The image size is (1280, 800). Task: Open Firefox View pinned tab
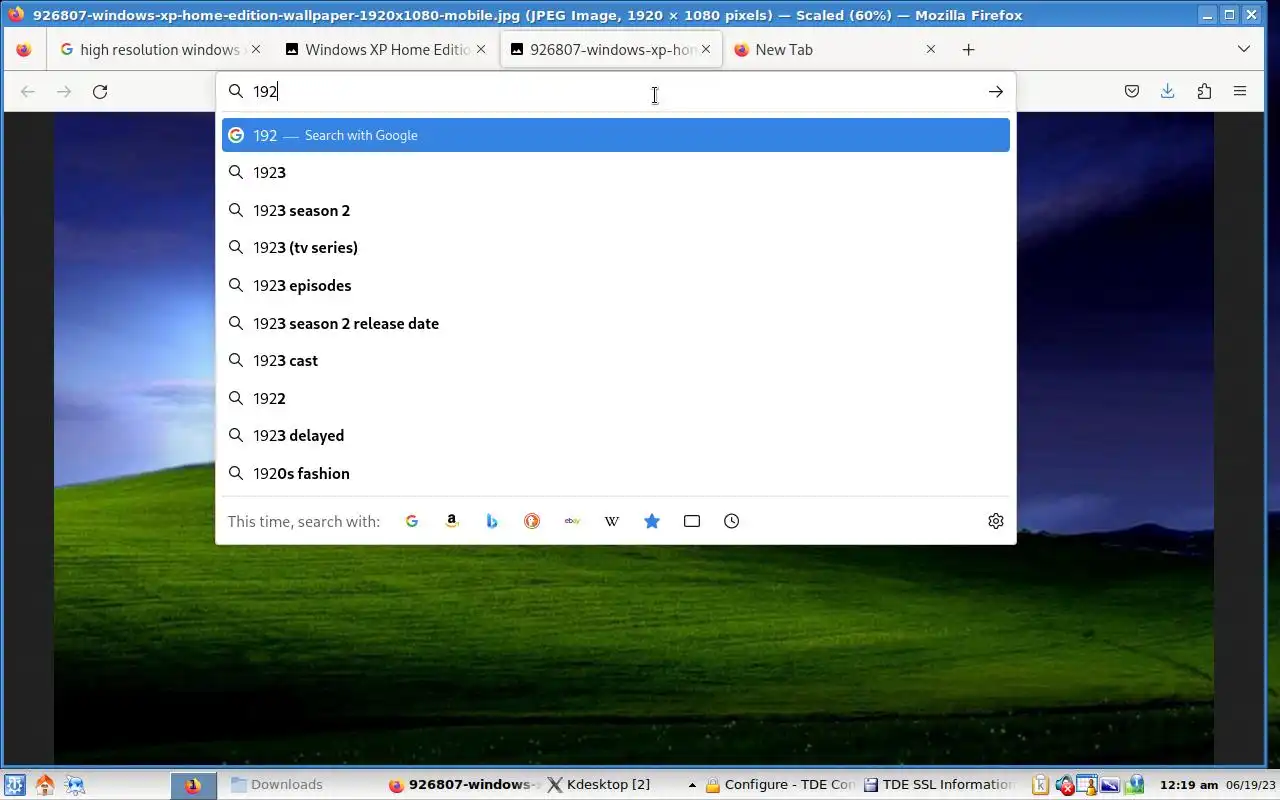point(24,49)
